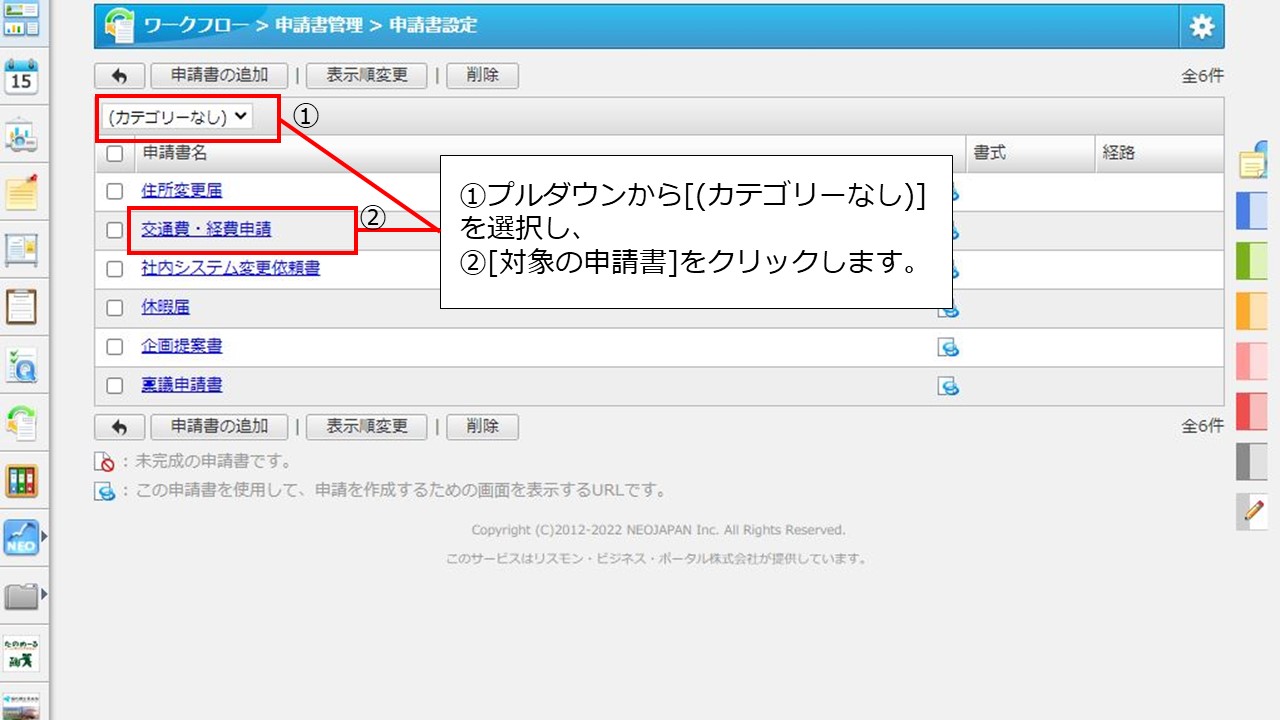Viewport: 1280px width, 720px height.
Task: Open the 企画提案書 link
Action: coord(182,347)
